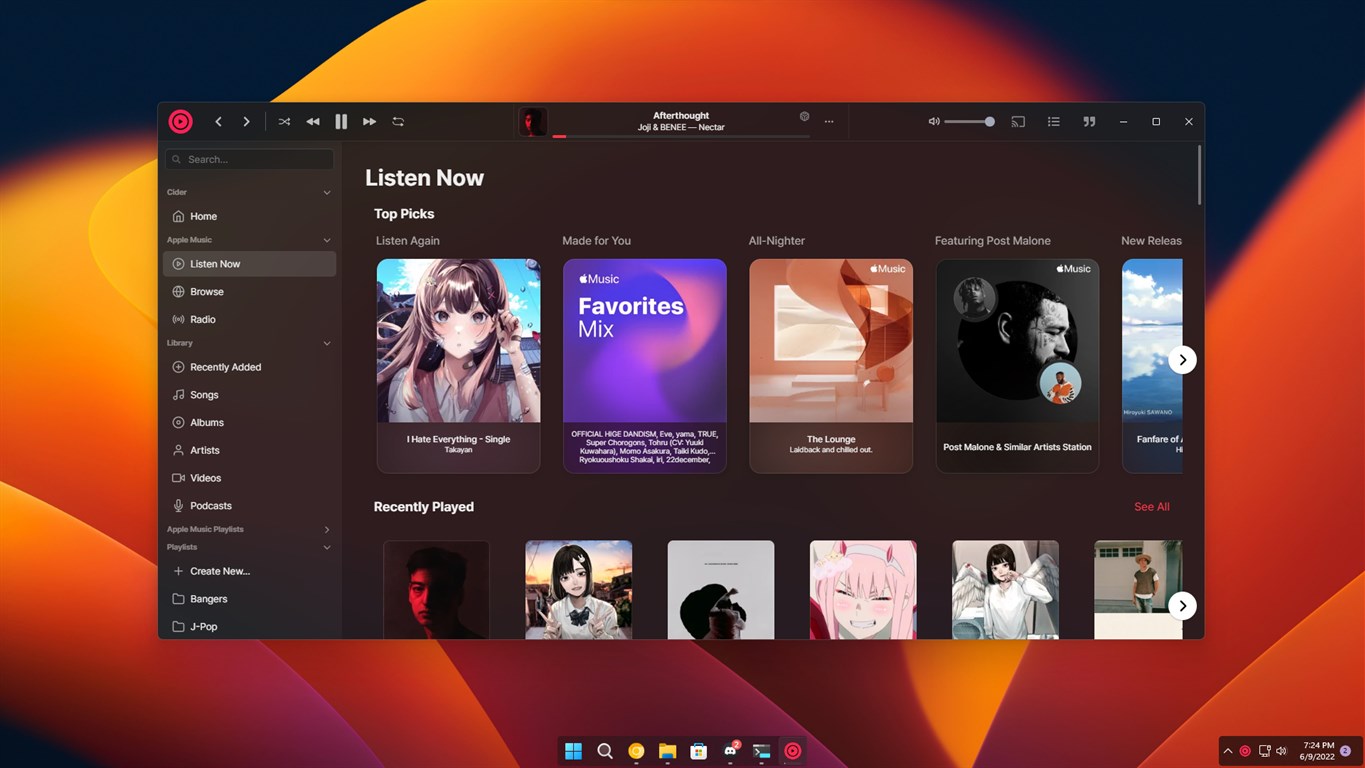Viewport: 1365px width, 768px height.
Task: Open Browse in the sidebar
Action: coord(207,292)
